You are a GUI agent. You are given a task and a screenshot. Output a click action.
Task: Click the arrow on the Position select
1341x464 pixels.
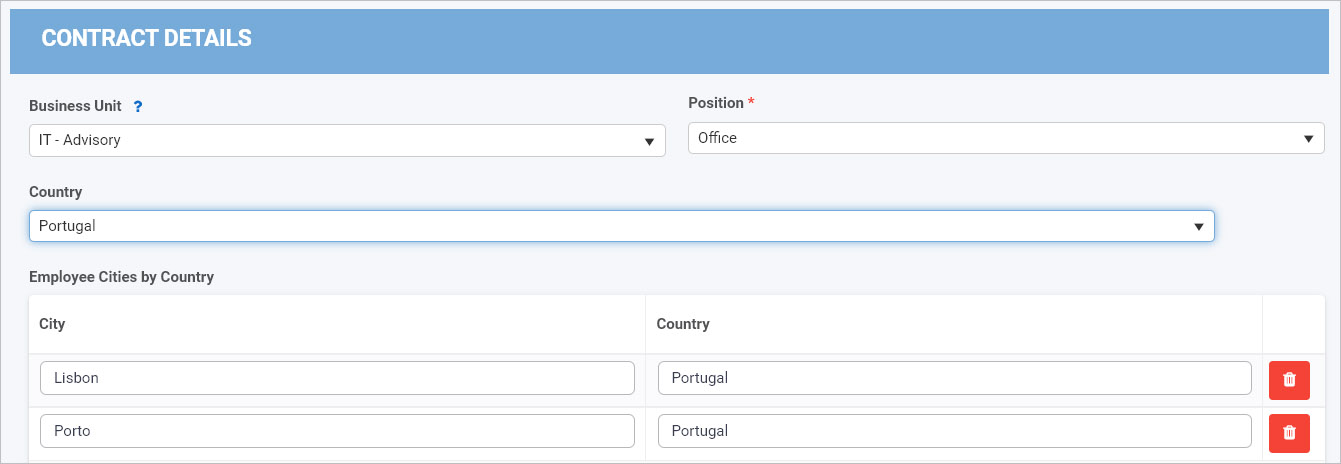tap(1308, 139)
